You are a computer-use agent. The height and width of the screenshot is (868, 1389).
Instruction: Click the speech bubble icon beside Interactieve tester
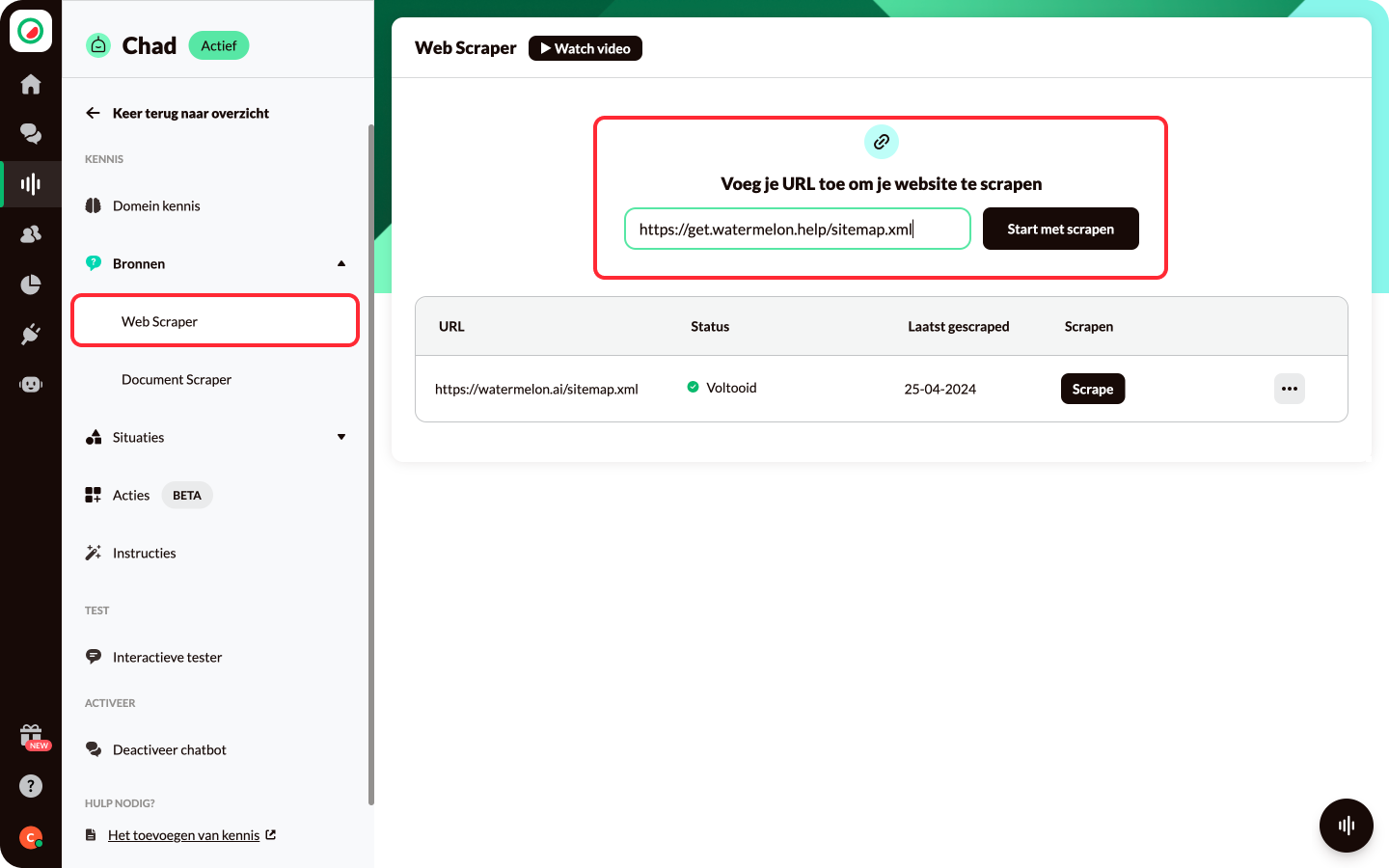point(94,657)
